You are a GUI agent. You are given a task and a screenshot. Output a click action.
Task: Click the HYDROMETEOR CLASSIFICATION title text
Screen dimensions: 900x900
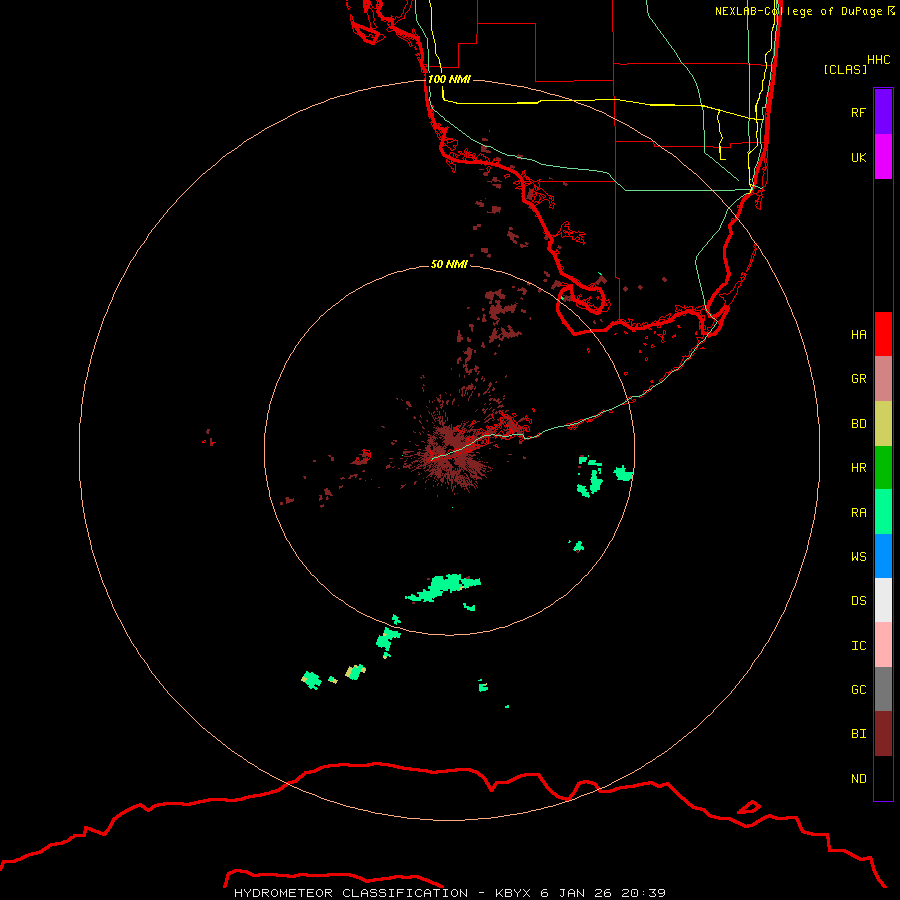(351, 893)
